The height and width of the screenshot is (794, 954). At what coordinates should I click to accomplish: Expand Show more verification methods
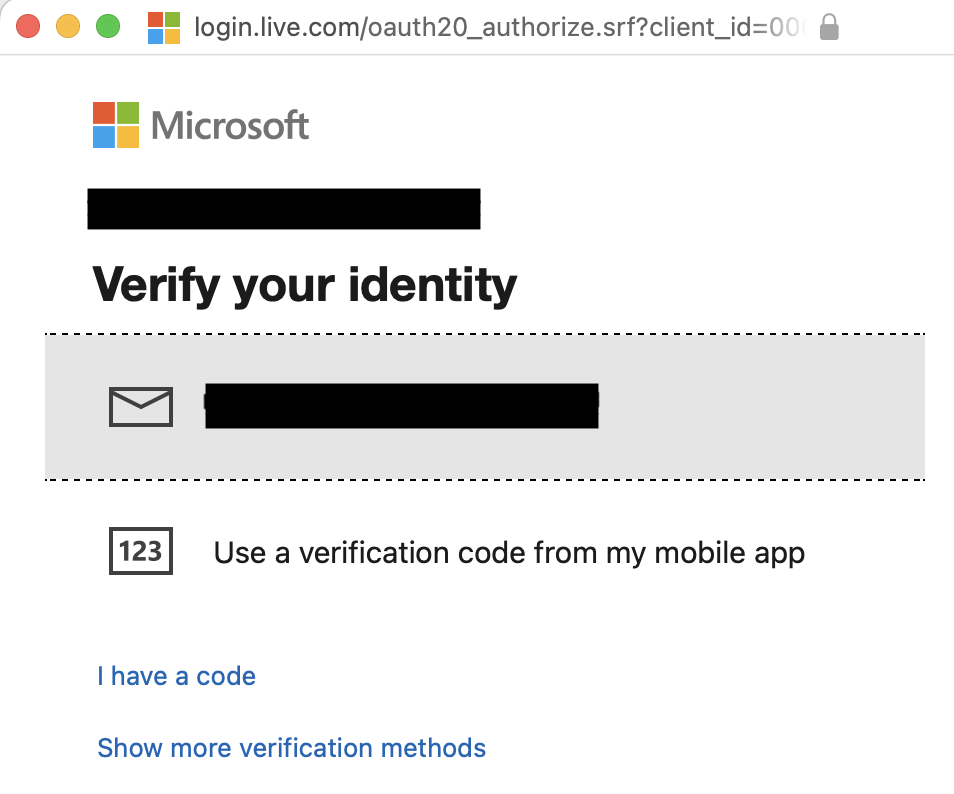(291, 747)
